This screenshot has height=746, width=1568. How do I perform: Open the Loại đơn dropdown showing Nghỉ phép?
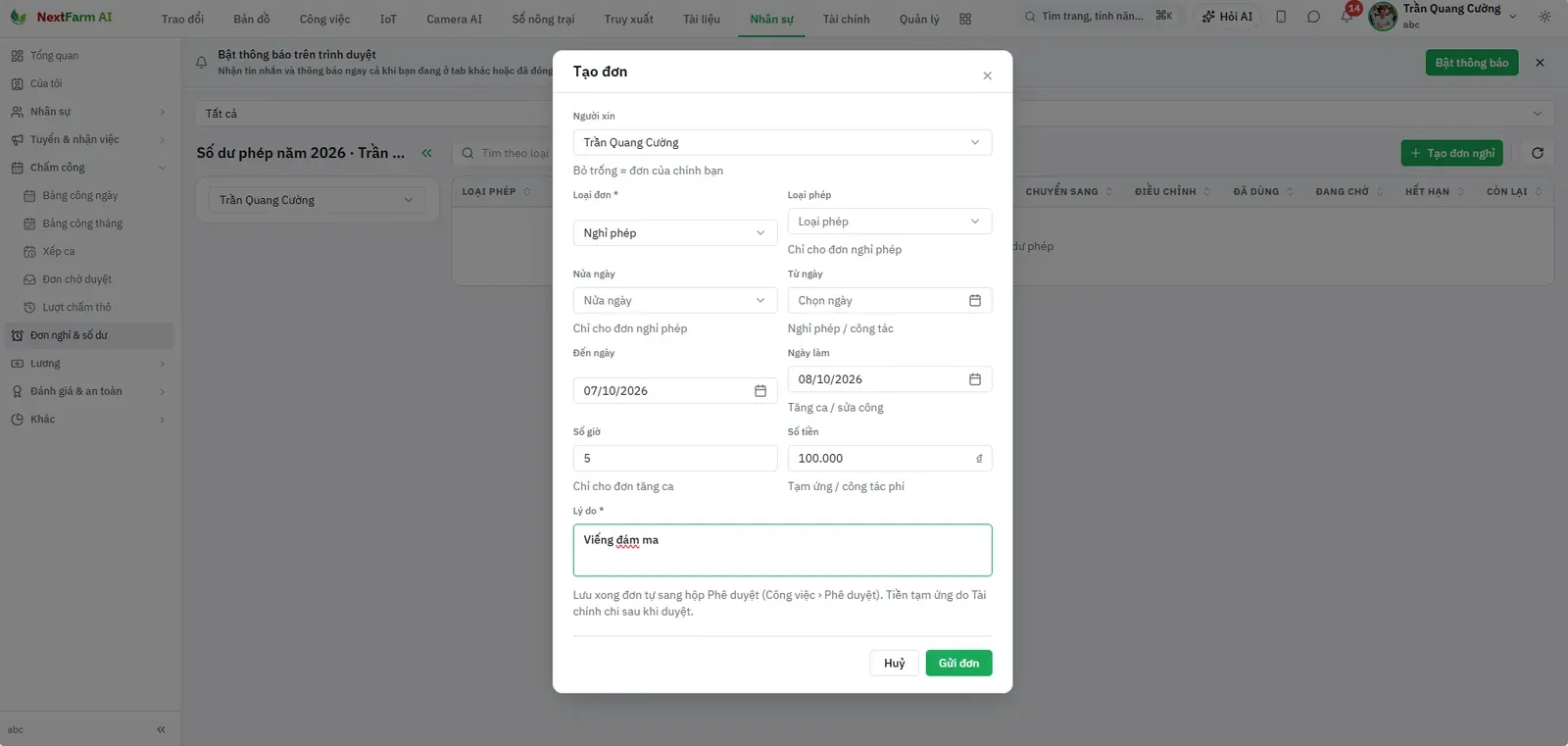(x=674, y=232)
